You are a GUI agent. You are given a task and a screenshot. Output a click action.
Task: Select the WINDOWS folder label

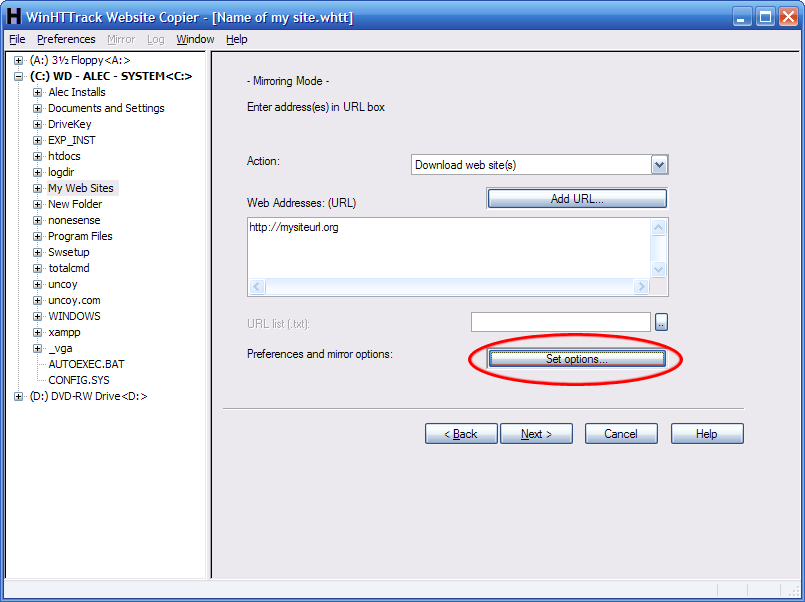click(74, 316)
